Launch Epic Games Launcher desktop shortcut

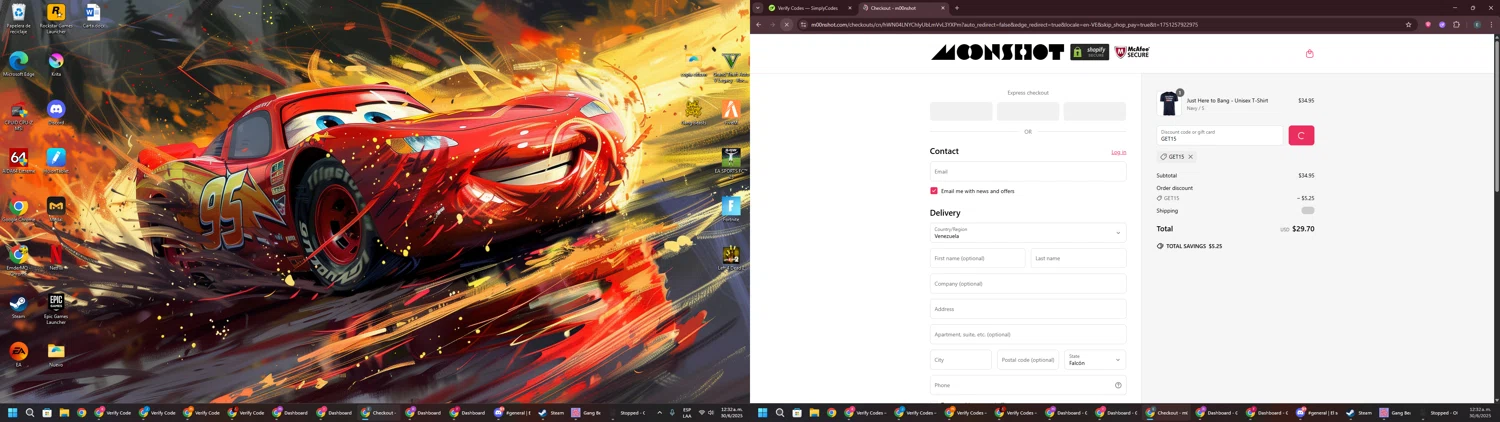click(x=56, y=307)
